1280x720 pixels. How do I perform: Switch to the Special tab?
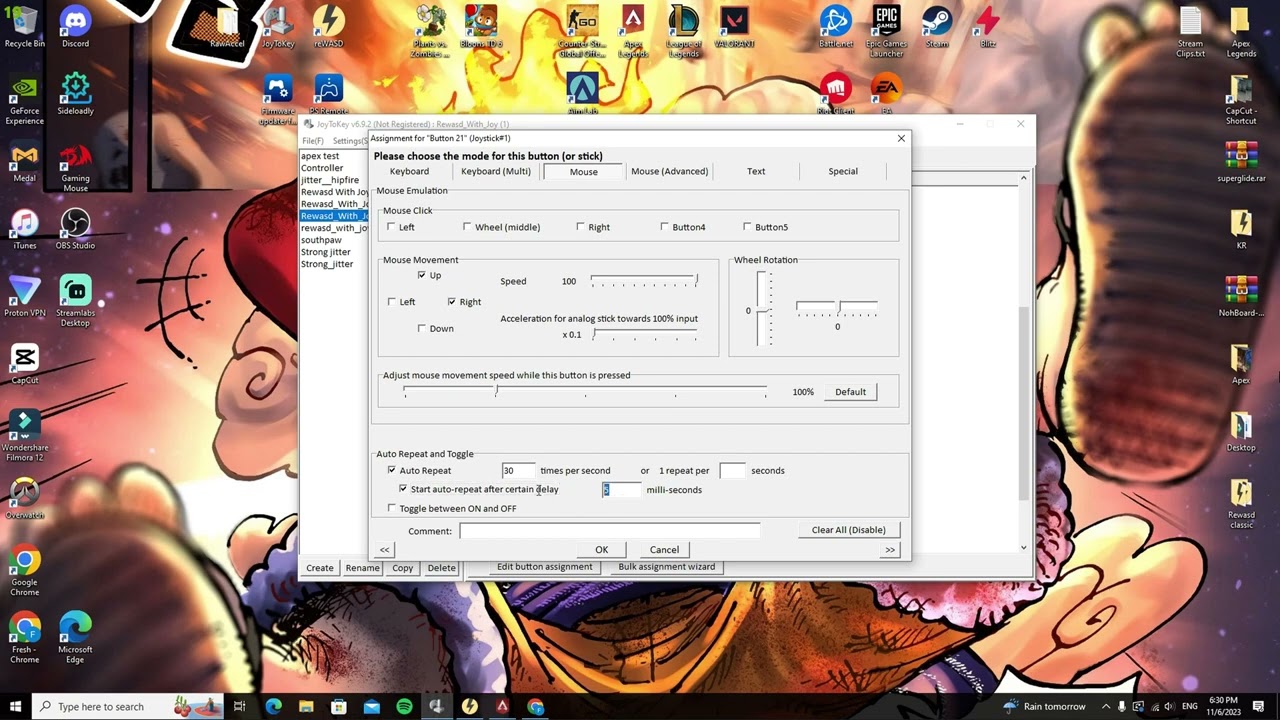coord(843,171)
